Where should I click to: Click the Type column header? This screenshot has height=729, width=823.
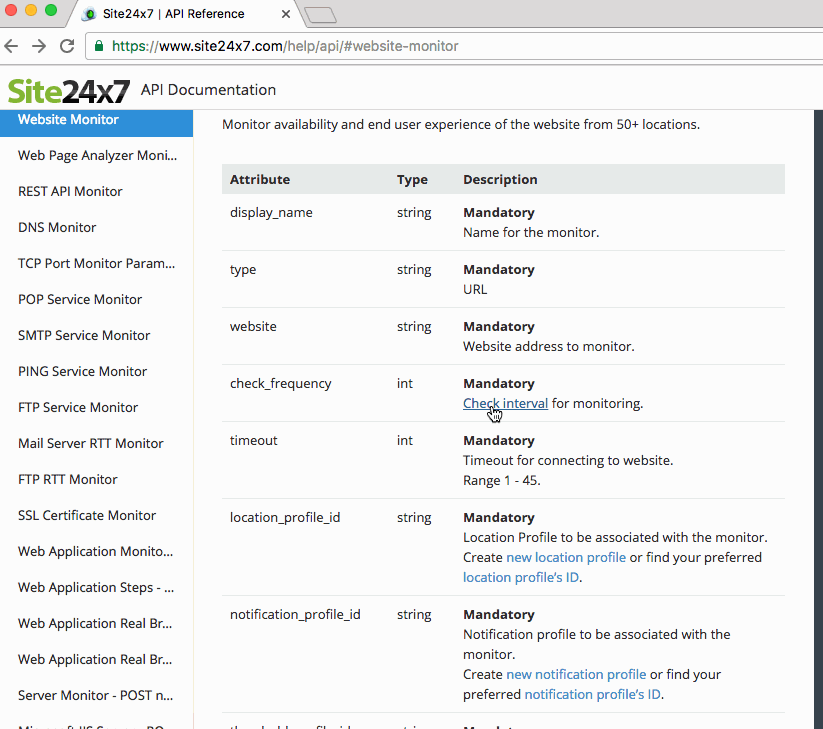coord(412,179)
